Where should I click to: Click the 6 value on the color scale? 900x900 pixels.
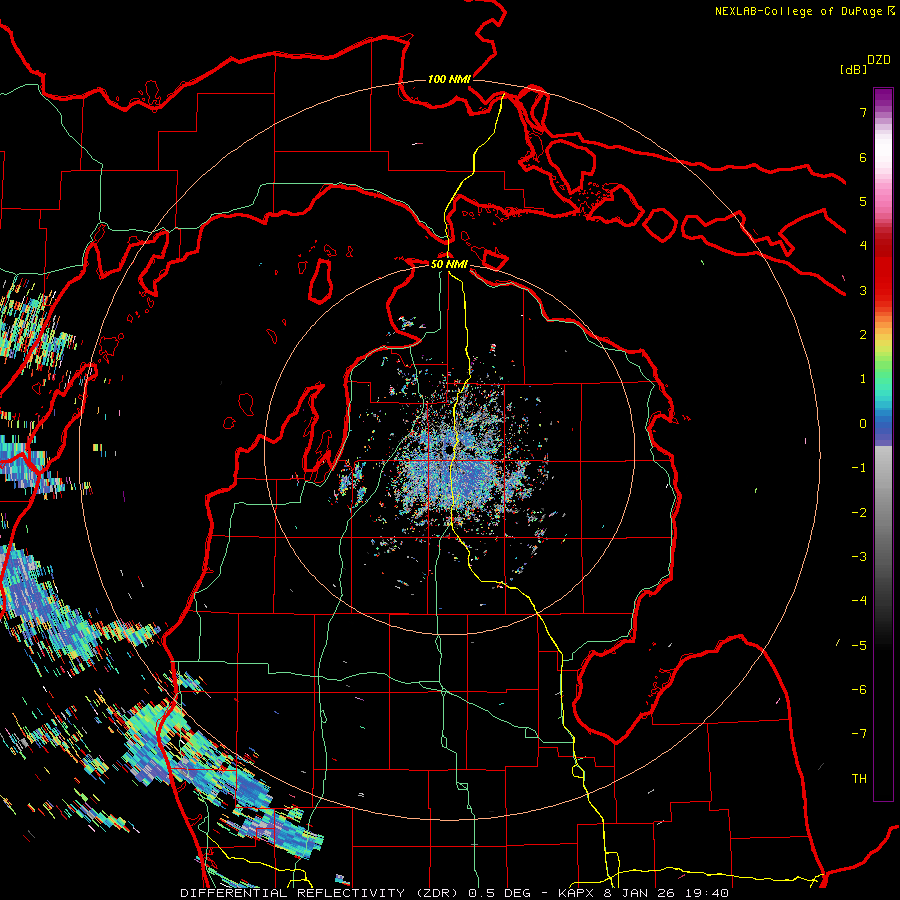(x=863, y=157)
